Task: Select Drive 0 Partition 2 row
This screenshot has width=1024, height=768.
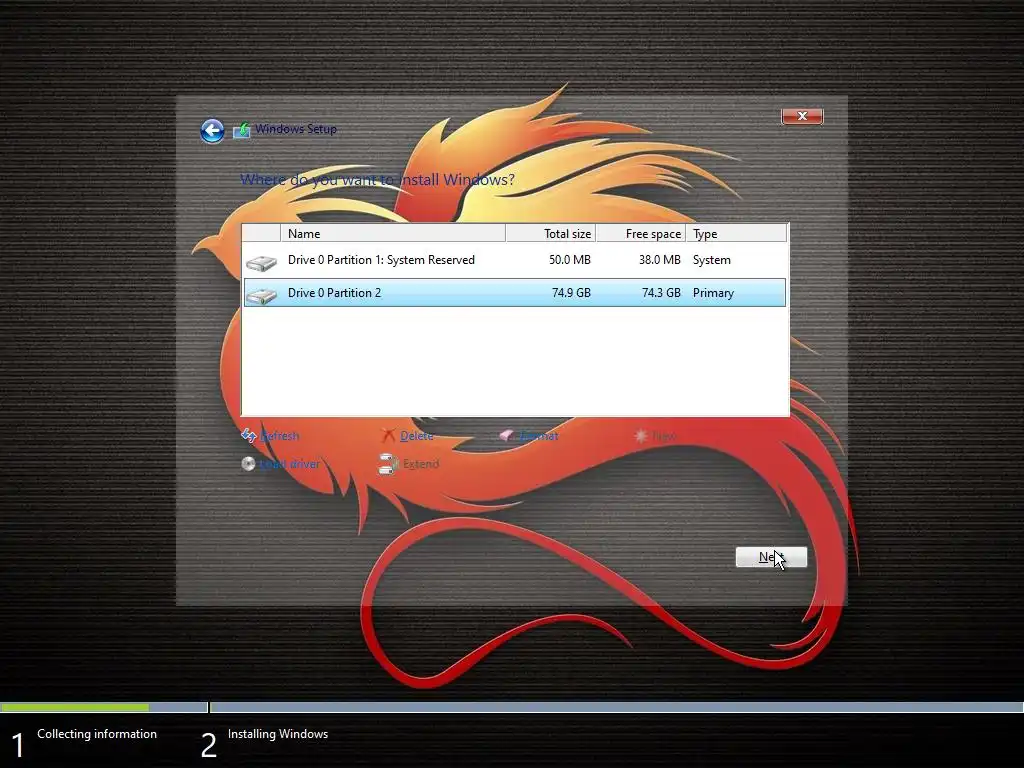Action: [515, 293]
